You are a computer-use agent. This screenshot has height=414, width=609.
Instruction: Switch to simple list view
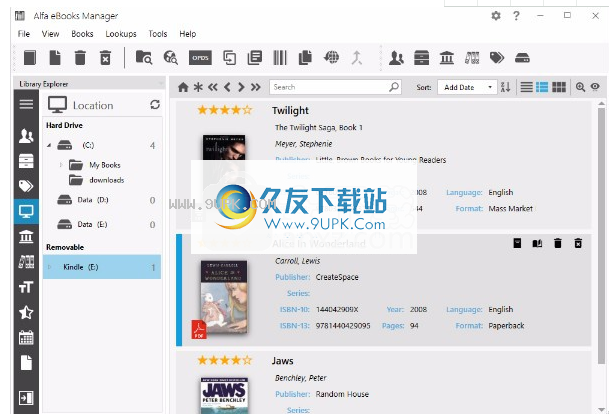coord(526,87)
